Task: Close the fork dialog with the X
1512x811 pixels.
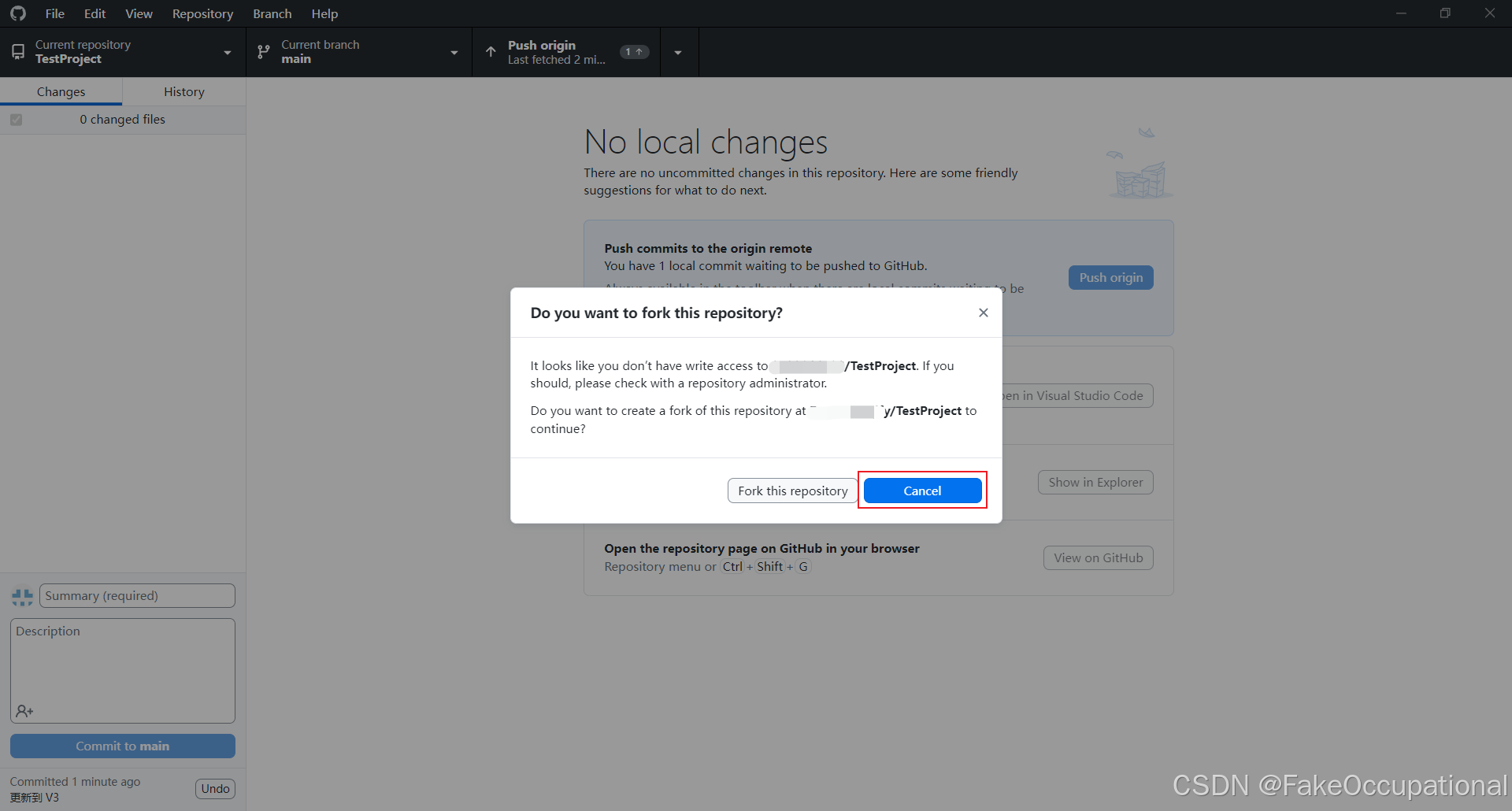Action: 983,313
